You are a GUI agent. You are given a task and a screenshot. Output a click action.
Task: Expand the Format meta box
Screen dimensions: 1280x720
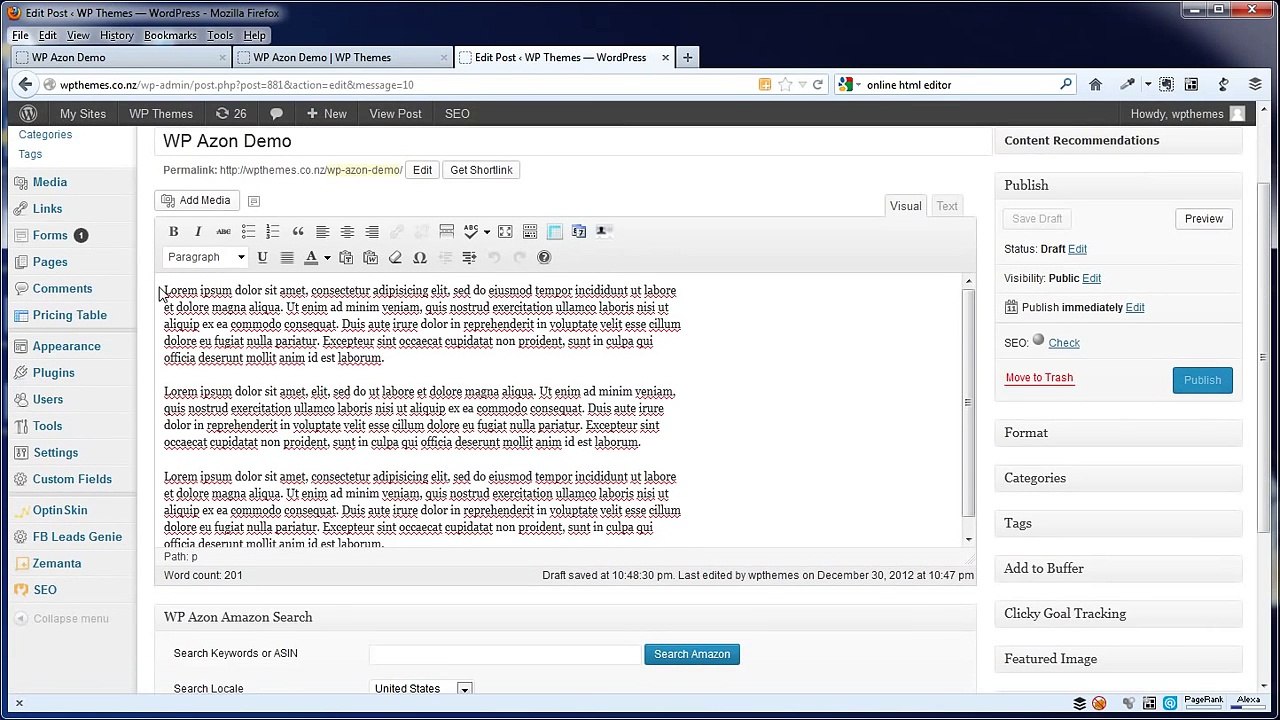tap(1118, 433)
